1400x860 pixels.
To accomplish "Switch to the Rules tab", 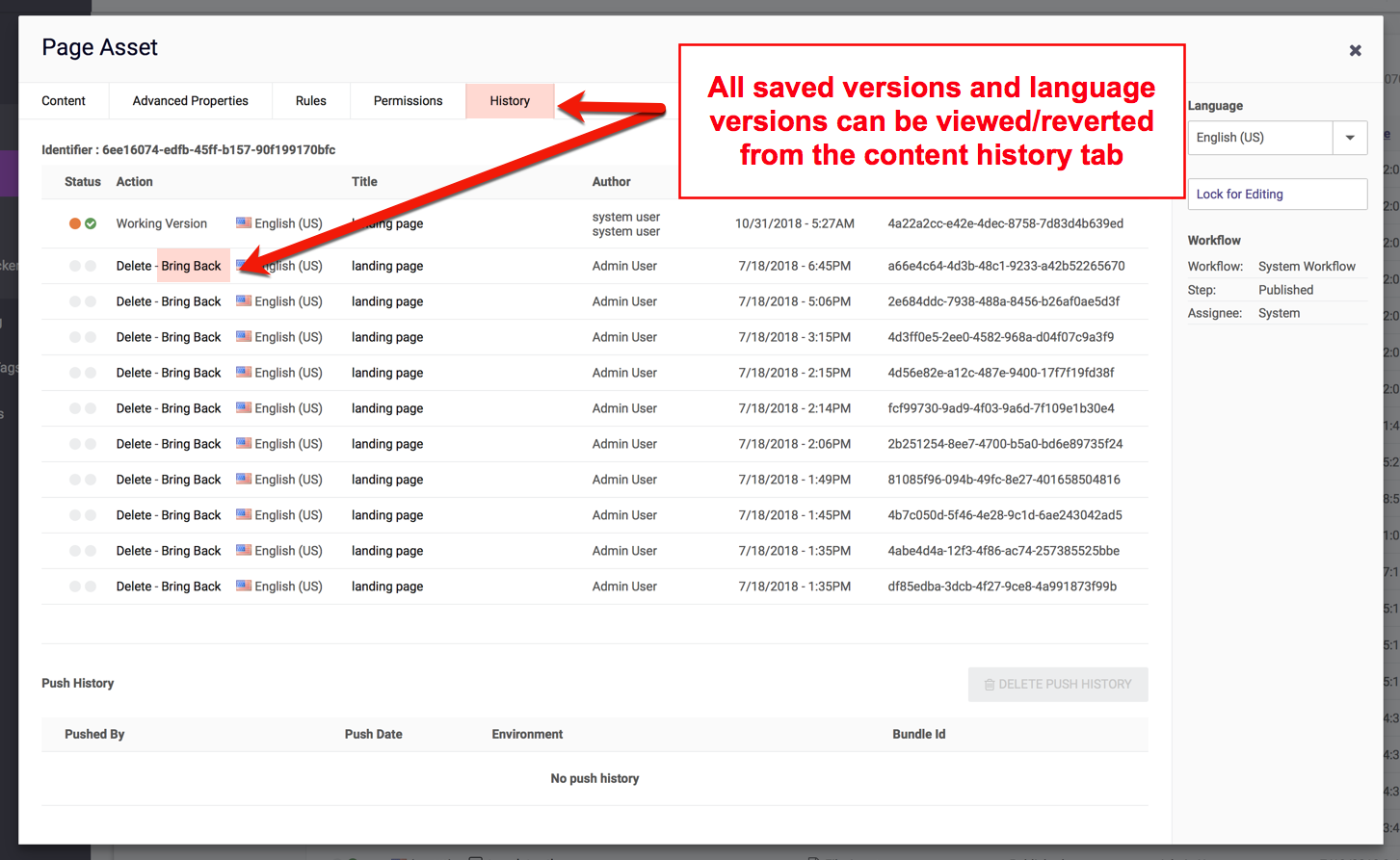I will (310, 101).
